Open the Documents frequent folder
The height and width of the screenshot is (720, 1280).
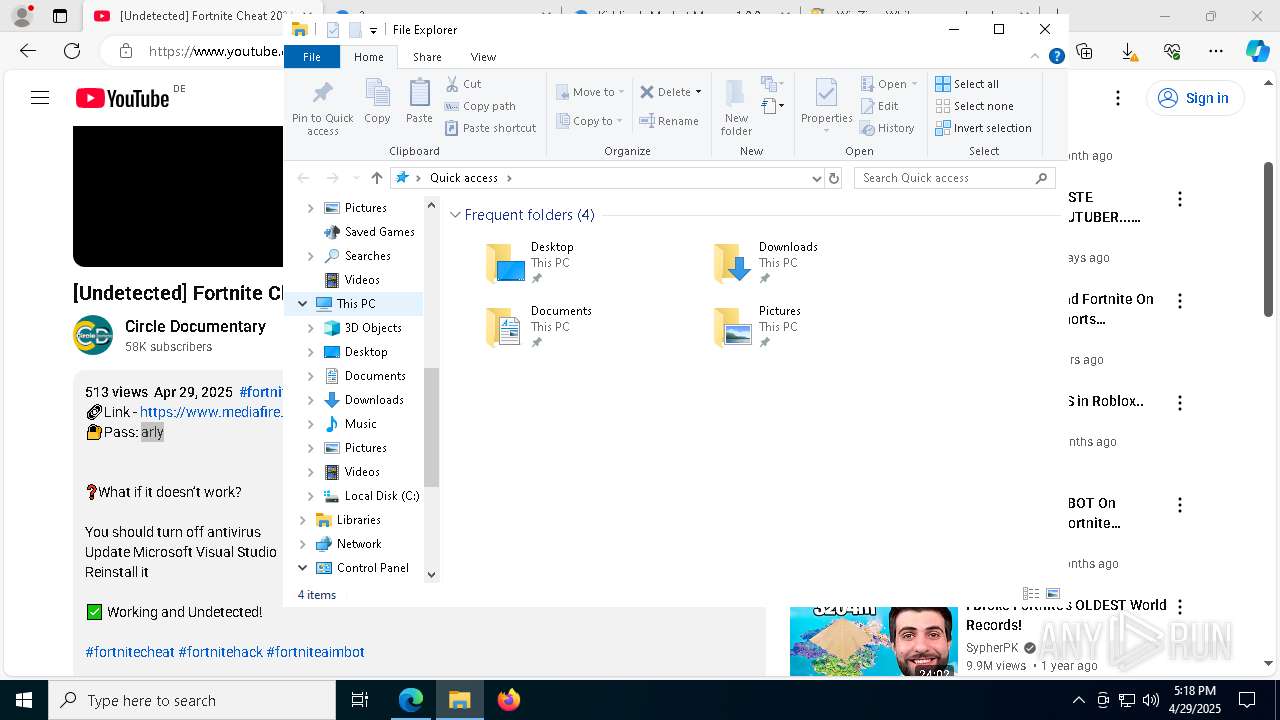click(x=539, y=327)
